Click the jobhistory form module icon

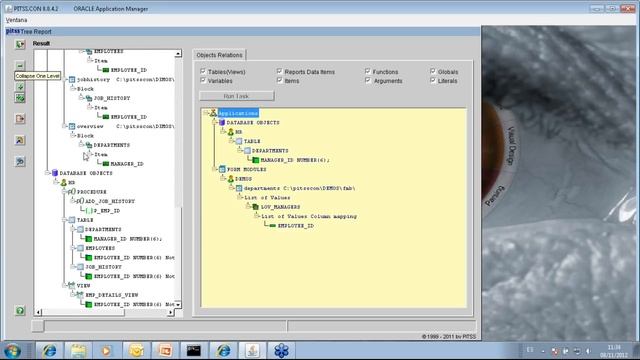click(72, 80)
